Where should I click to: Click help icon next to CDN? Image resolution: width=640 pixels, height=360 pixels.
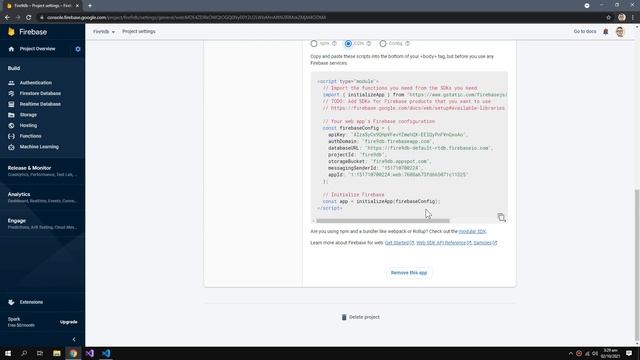tap(369, 43)
